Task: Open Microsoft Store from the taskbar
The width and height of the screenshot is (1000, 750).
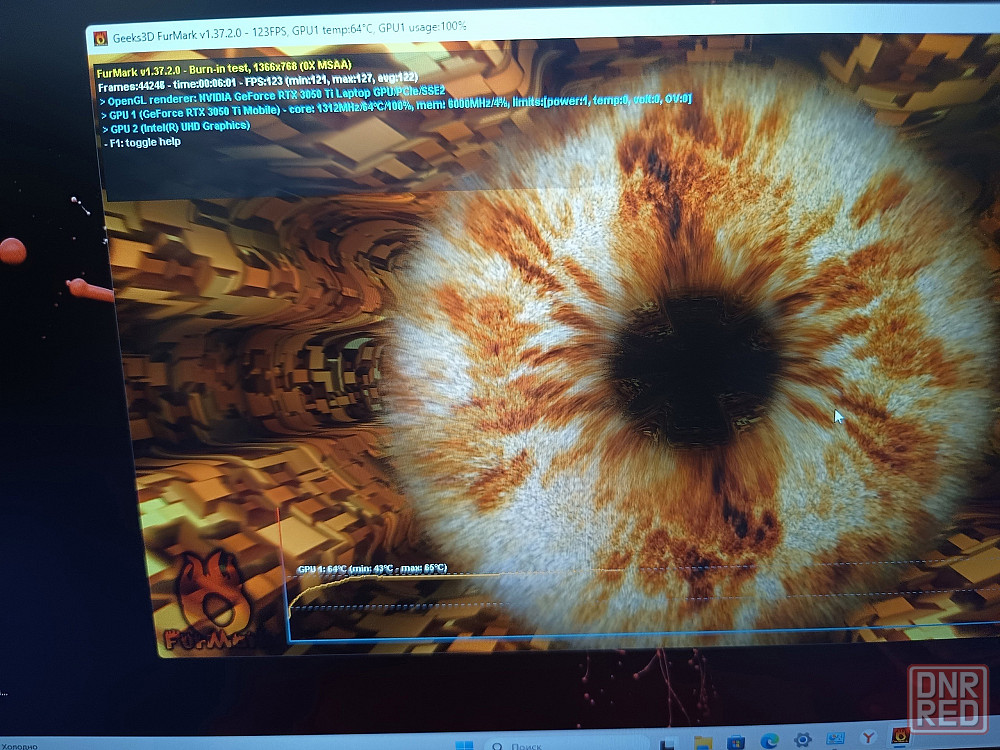Action: (x=736, y=742)
